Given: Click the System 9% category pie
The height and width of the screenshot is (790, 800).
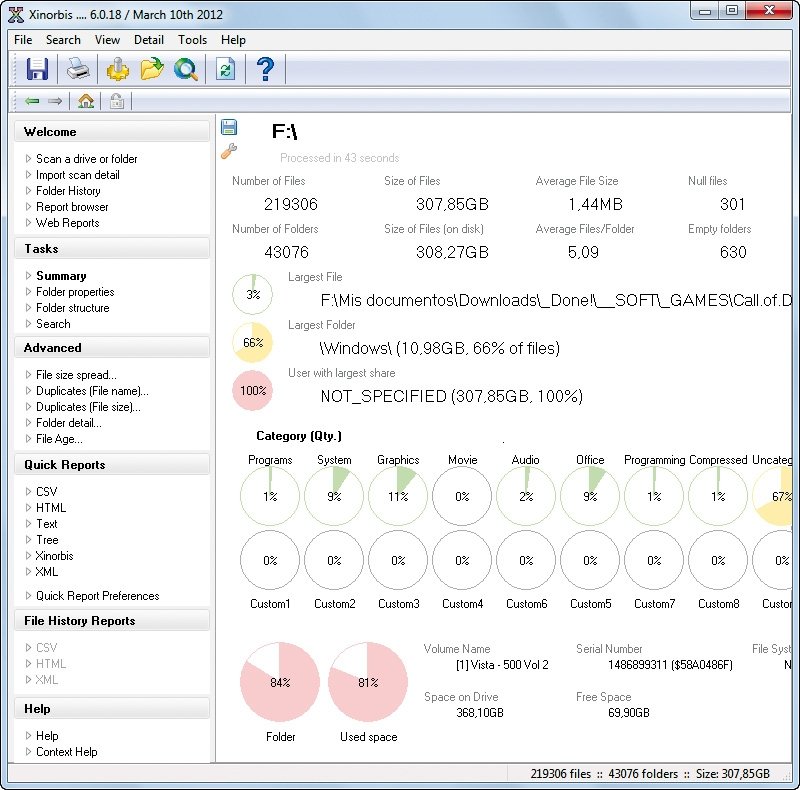Looking at the screenshot, I should (334, 496).
